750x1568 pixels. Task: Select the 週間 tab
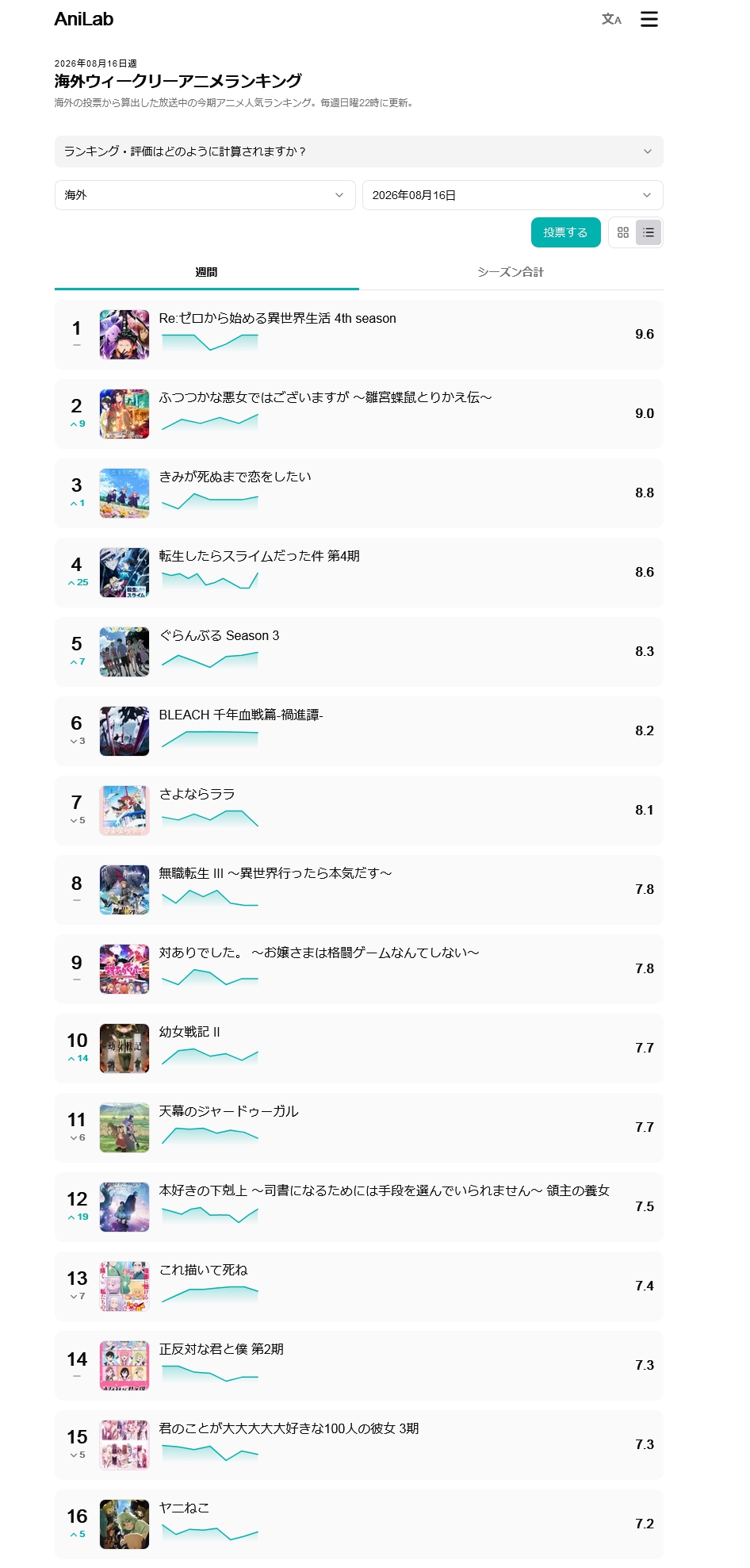click(x=206, y=272)
